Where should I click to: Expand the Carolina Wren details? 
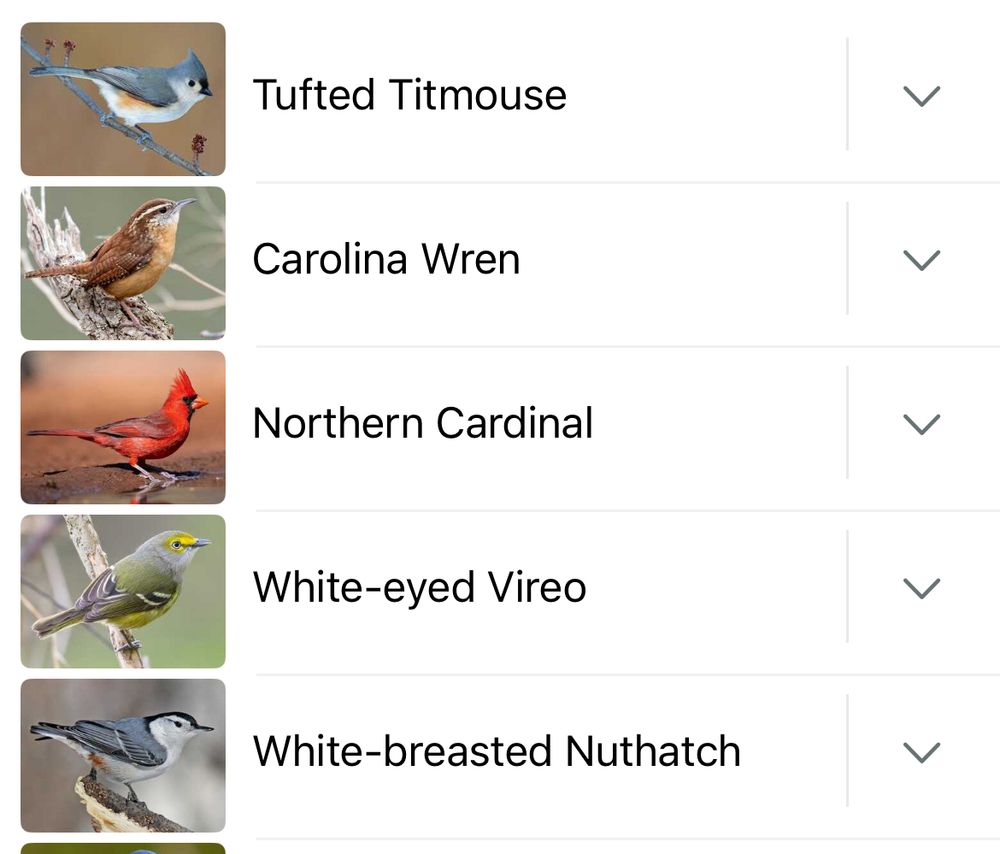921,259
